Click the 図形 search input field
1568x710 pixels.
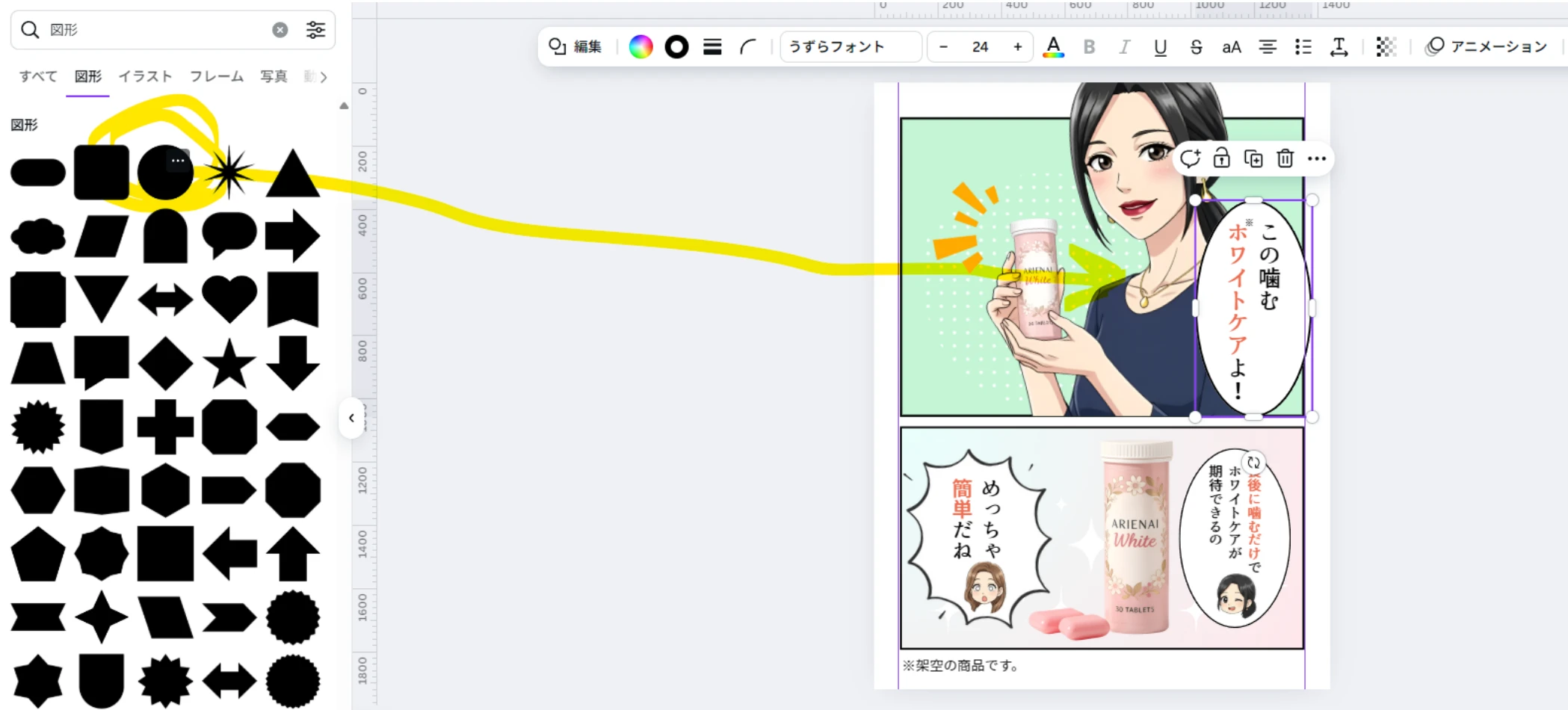point(157,30)
